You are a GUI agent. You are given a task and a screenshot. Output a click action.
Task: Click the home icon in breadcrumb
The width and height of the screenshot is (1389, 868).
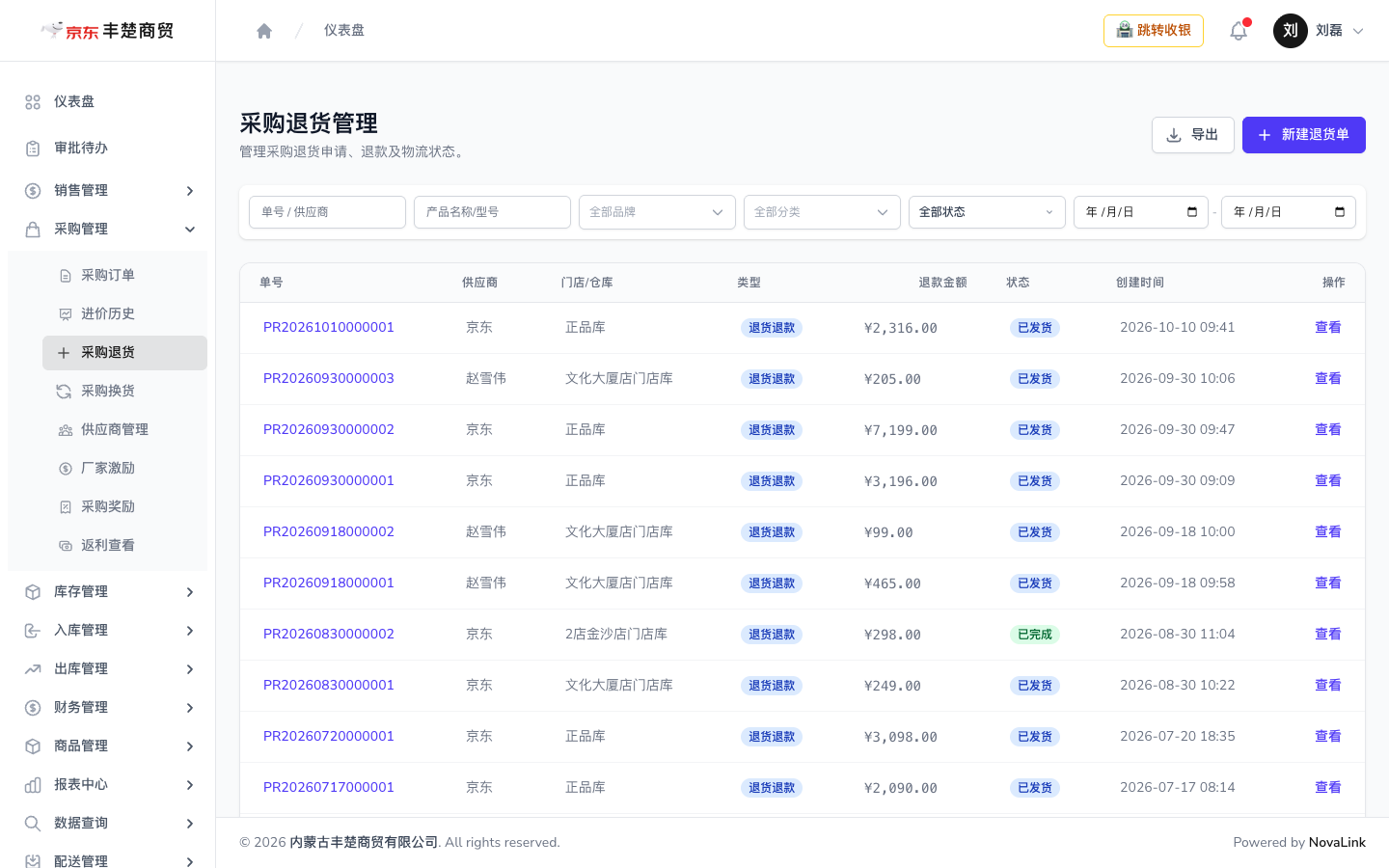tap(264, 31)
